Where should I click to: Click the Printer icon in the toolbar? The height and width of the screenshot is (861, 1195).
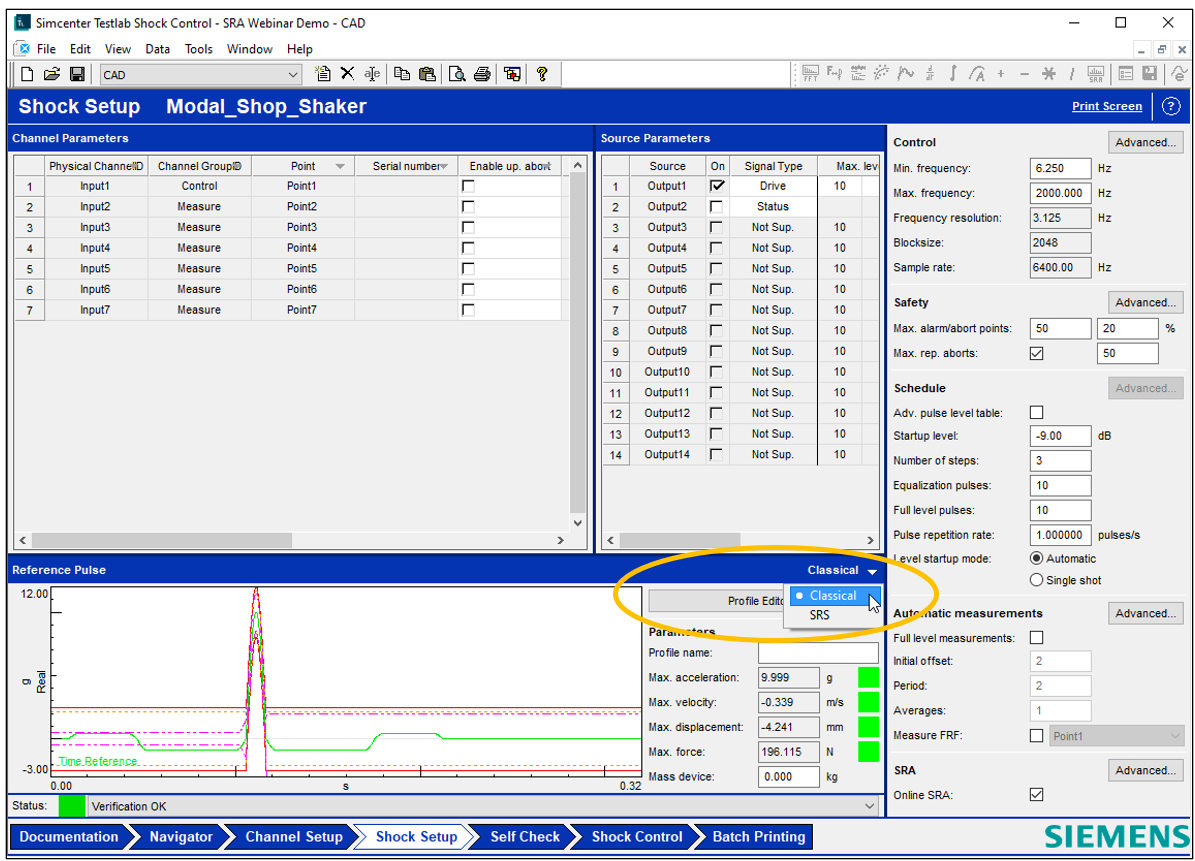point(482,74)
